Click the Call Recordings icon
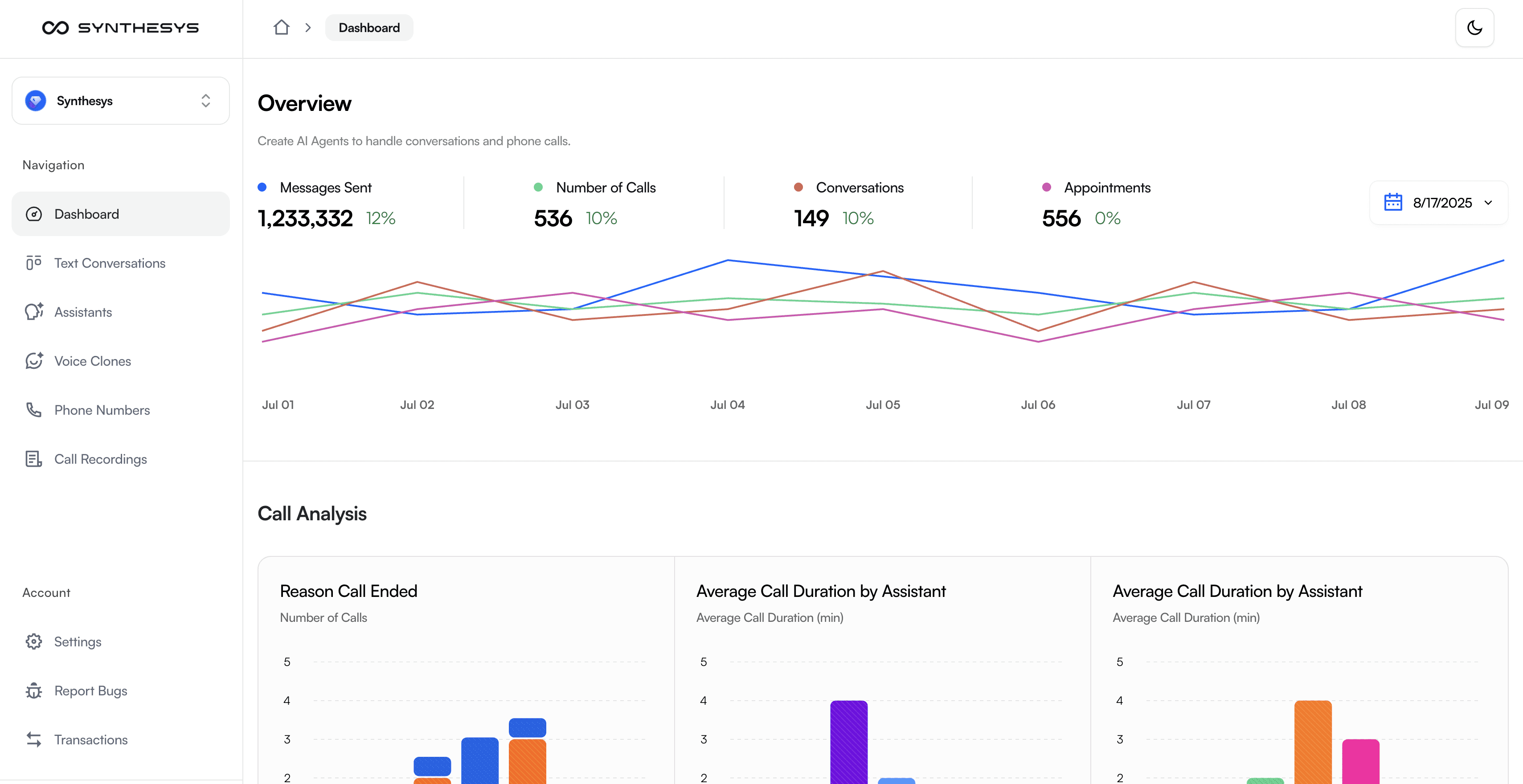Screen dimensions: 1523x784 tap(34, 459)
